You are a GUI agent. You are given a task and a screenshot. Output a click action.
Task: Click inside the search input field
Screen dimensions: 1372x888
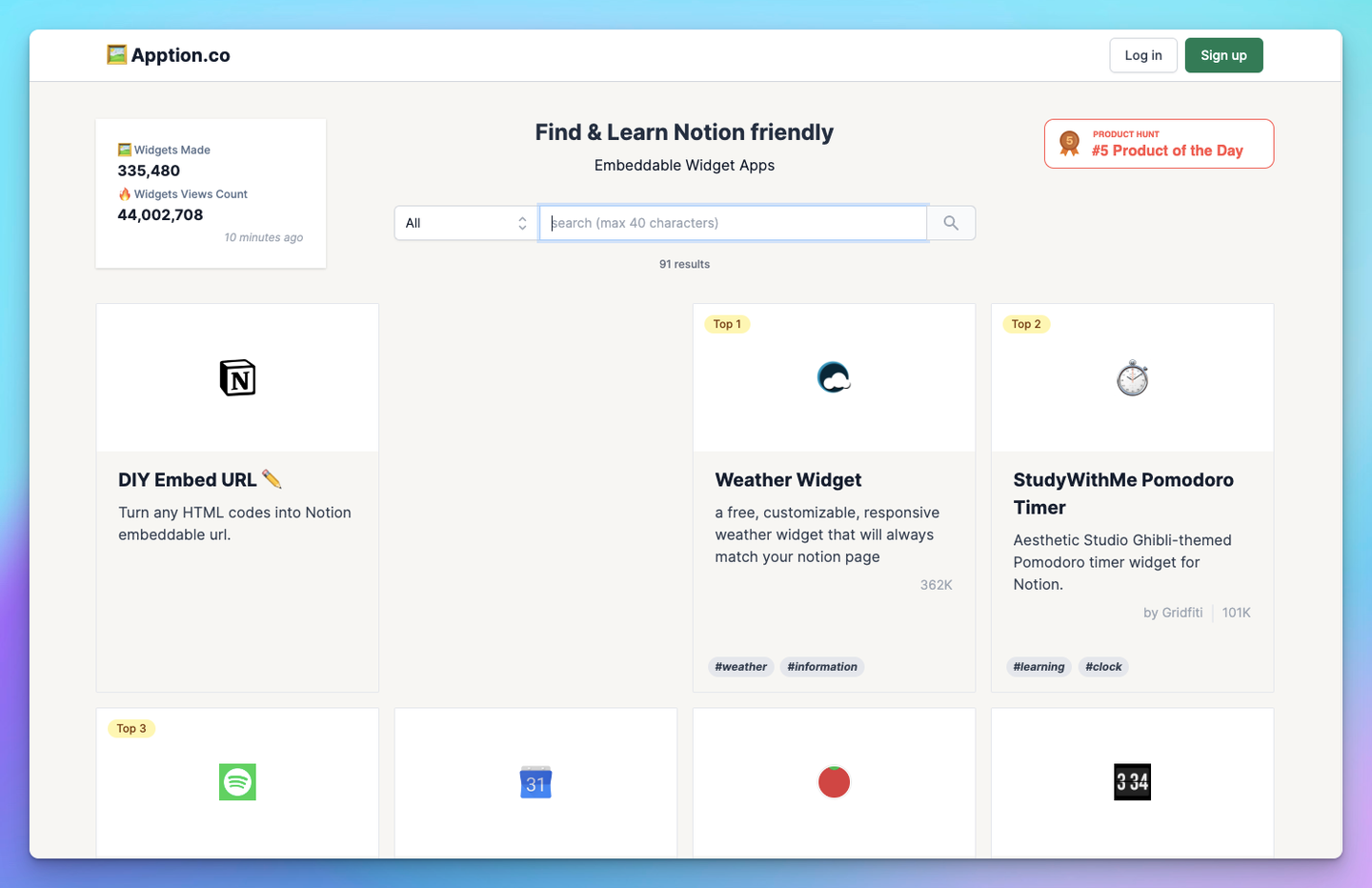(733, 222)
